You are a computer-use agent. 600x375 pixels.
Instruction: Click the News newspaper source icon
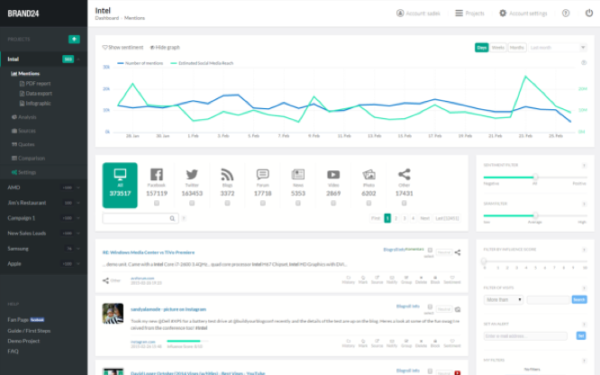[298, 174]
